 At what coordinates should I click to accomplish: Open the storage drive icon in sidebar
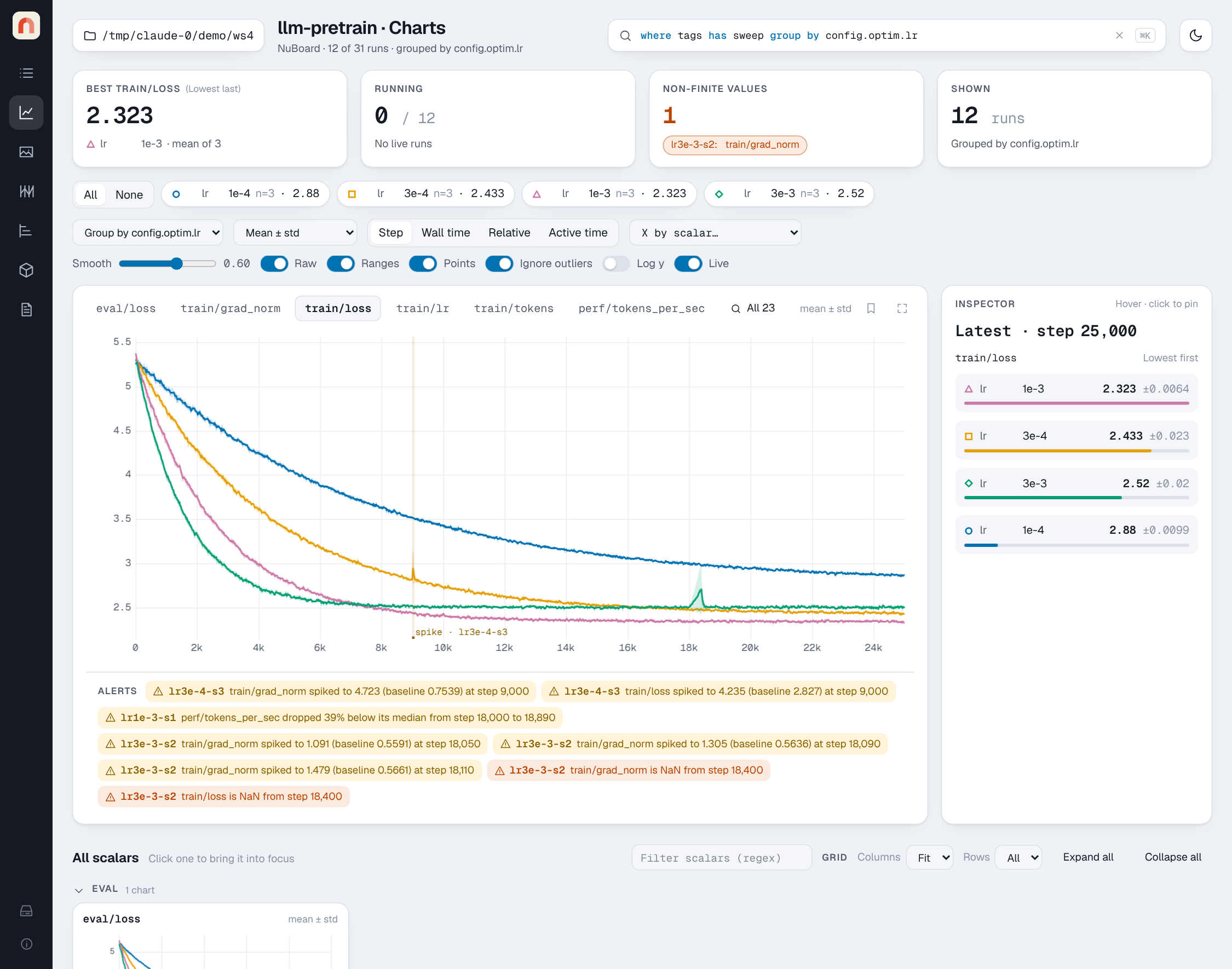point(26,910)
